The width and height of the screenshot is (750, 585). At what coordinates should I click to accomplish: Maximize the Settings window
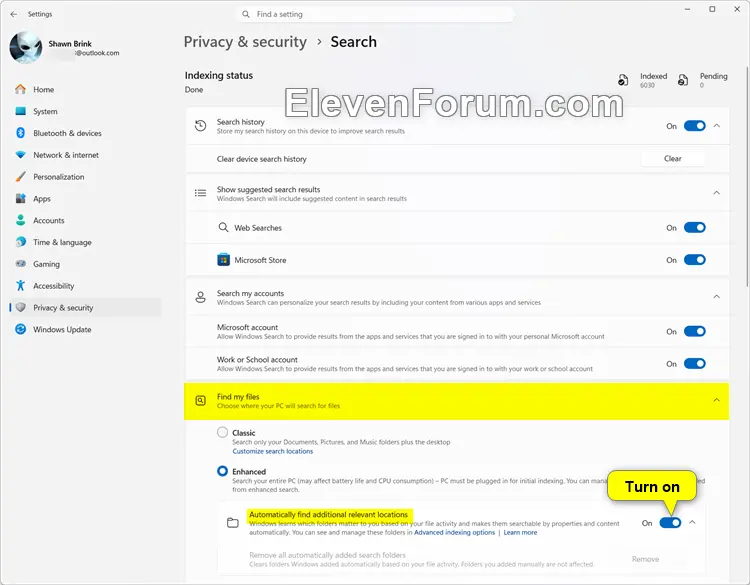[712, 9]
